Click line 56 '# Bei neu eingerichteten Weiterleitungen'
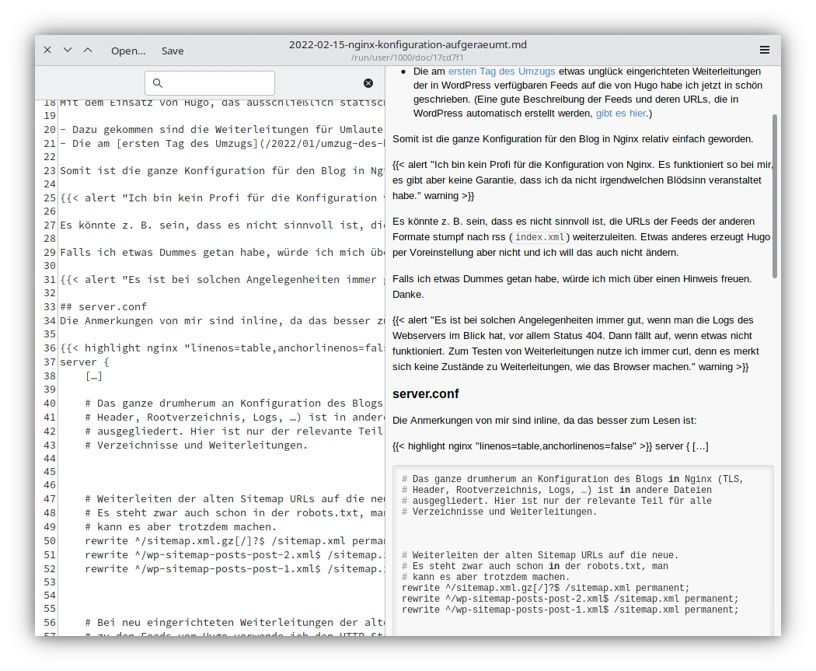 point(234,622)
